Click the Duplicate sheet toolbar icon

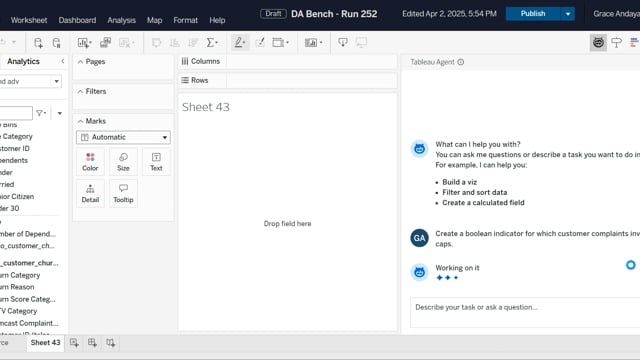pos(106,42)
